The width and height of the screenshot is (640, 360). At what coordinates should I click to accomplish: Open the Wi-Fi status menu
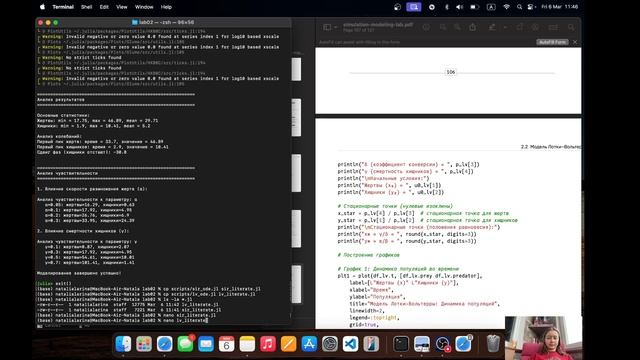point(507,7)
